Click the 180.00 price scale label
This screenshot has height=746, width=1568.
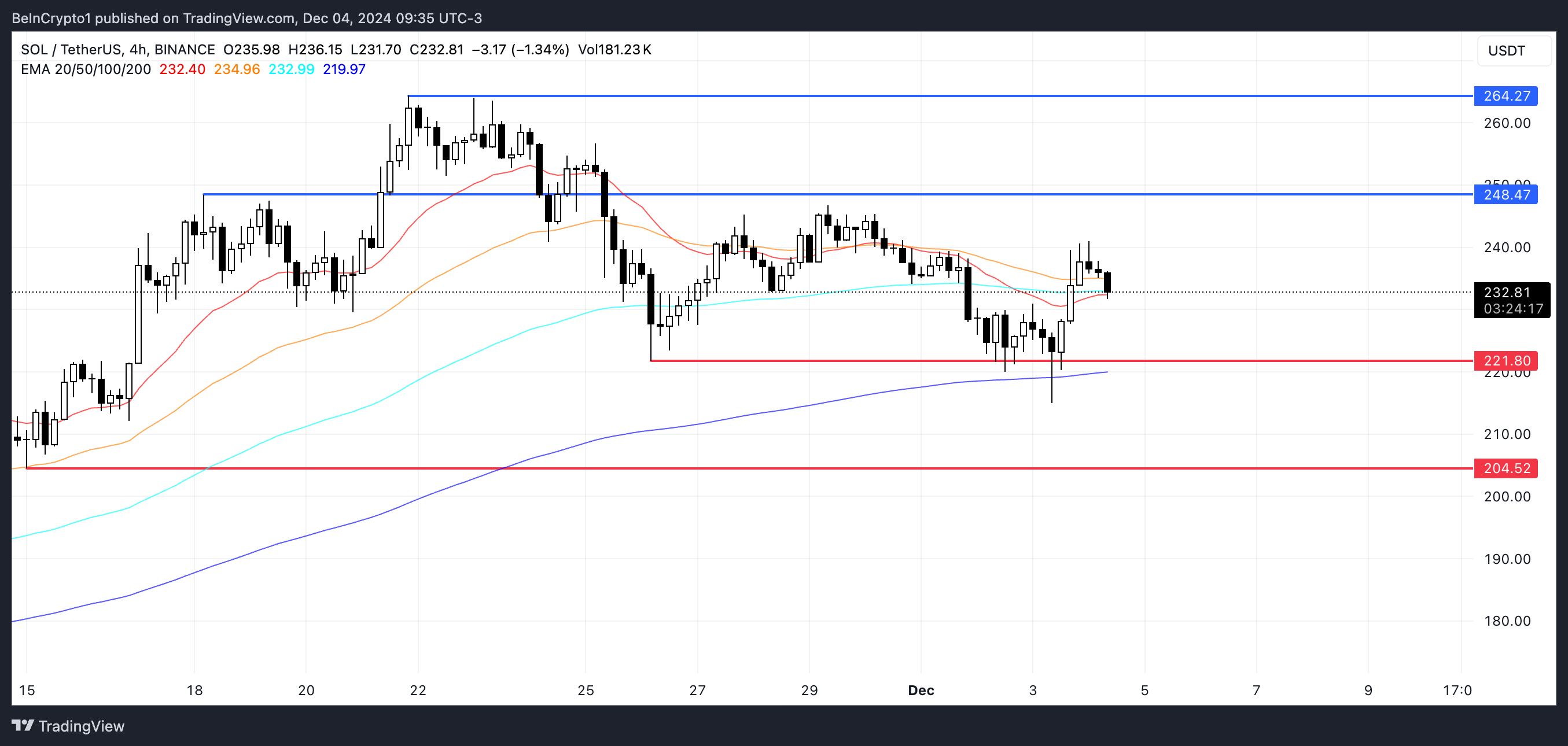pyautogui.click(x=1507, y=621)
